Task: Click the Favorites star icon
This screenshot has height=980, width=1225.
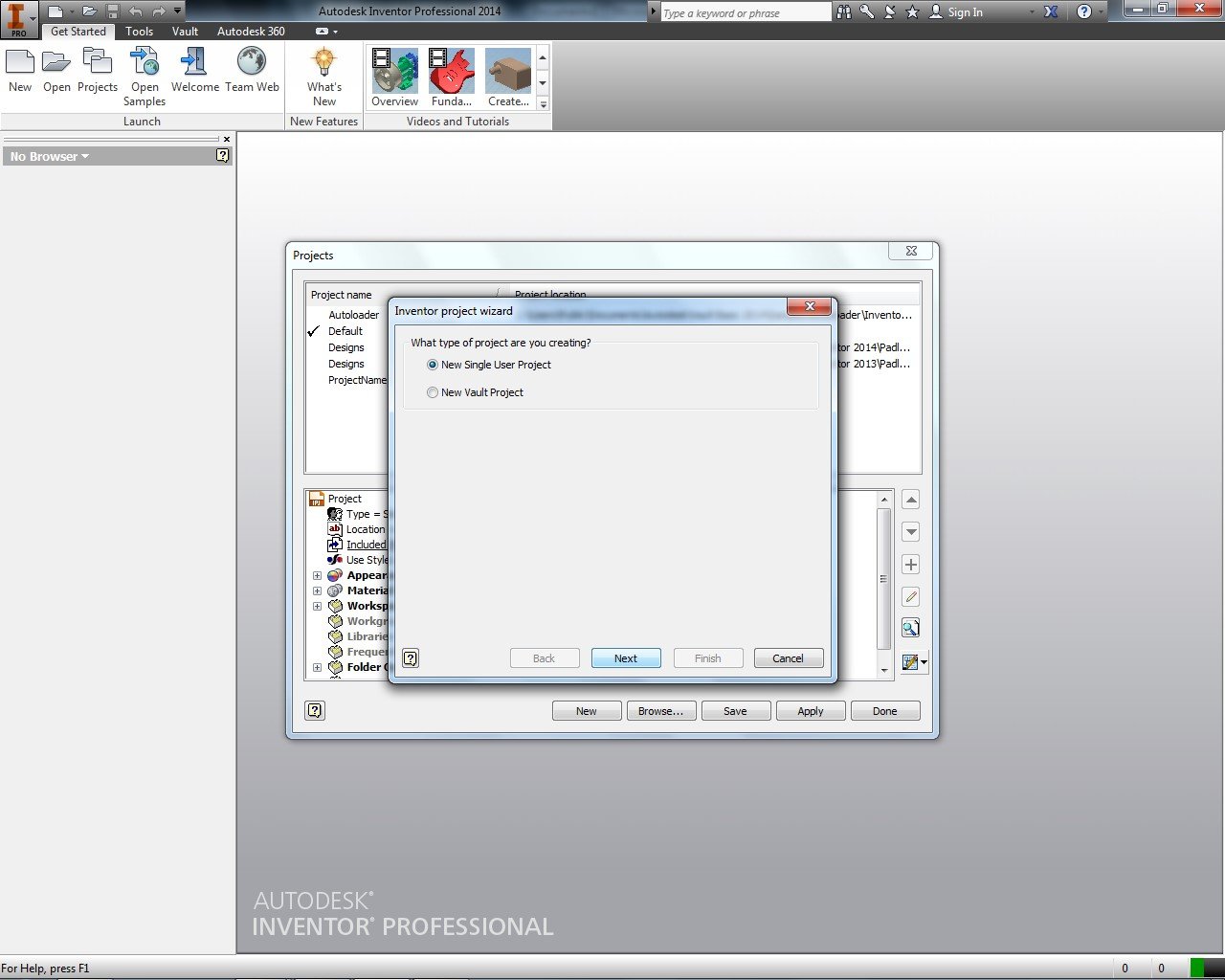Action: [x=912, y=11]
